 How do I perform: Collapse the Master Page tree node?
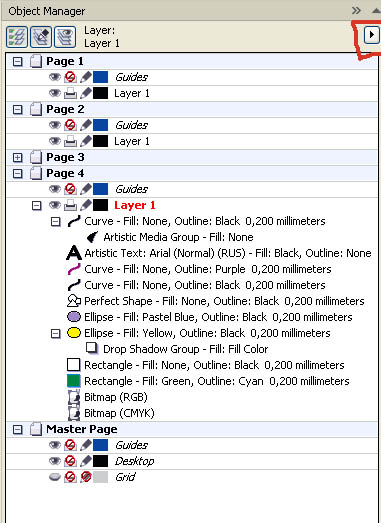pos(17,429)
